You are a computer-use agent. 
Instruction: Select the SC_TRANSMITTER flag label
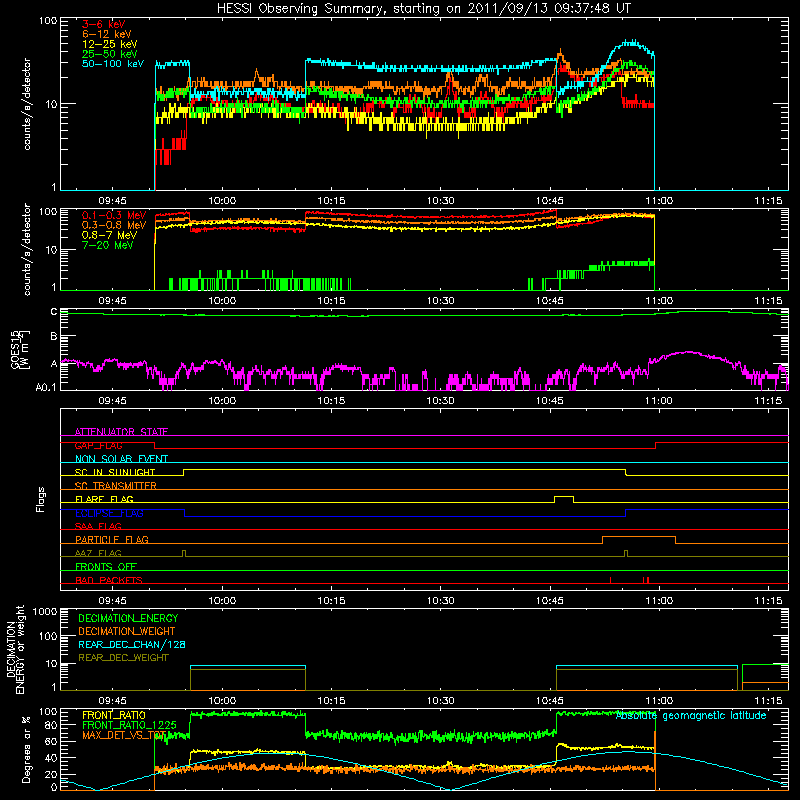(116, 485)
